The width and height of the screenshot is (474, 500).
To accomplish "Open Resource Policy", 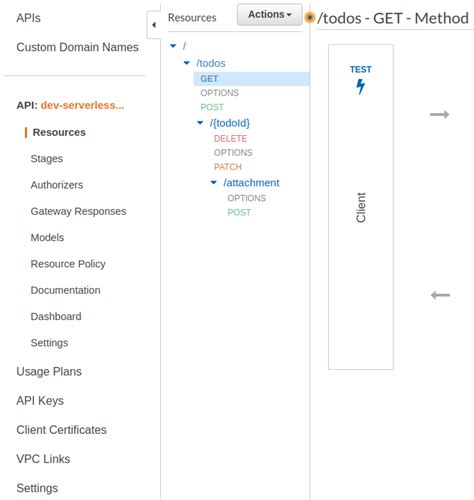I will coord(68,264).
